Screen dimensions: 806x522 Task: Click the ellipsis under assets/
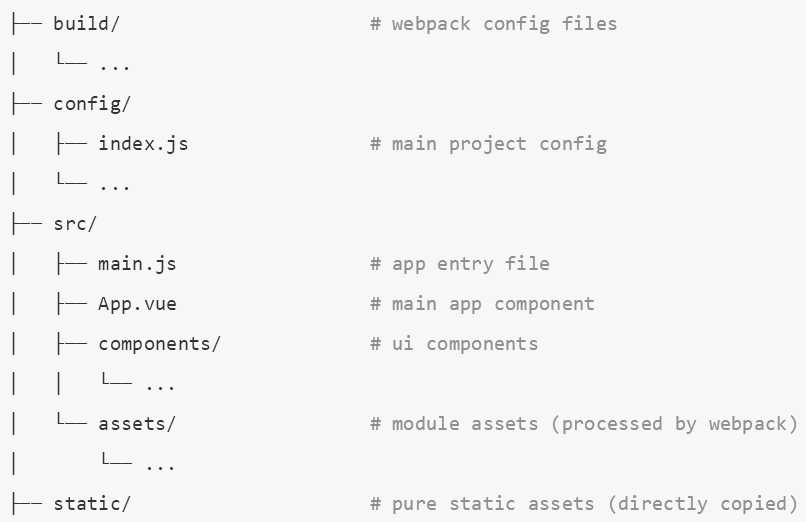click(160, 467)
